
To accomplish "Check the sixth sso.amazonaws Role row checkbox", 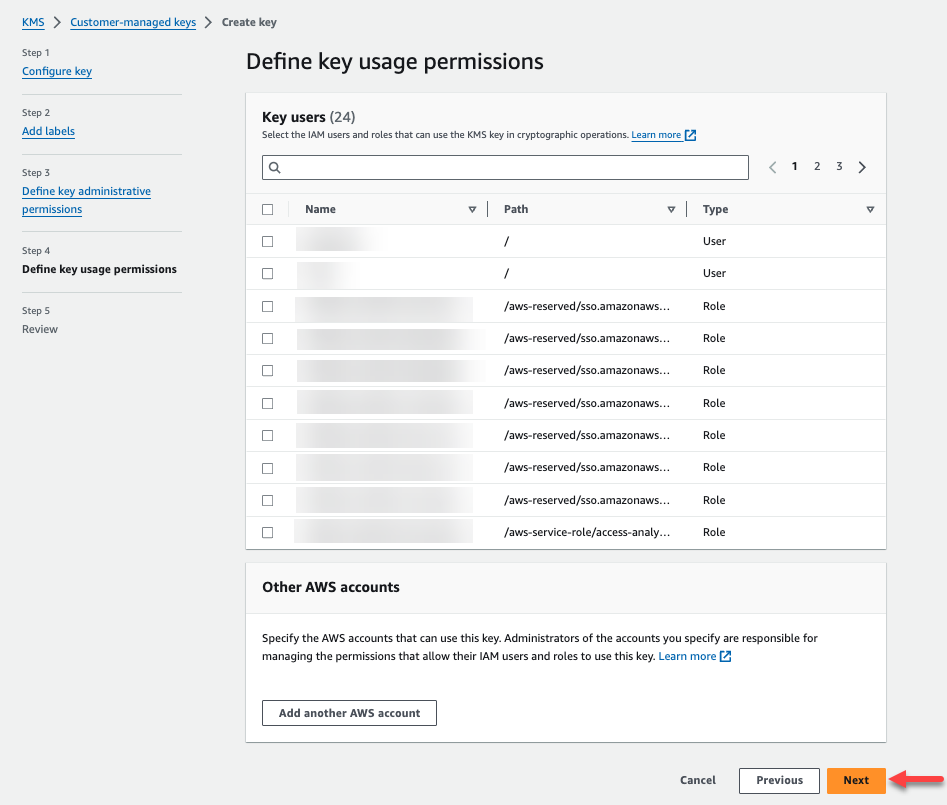I will point(268,468).
